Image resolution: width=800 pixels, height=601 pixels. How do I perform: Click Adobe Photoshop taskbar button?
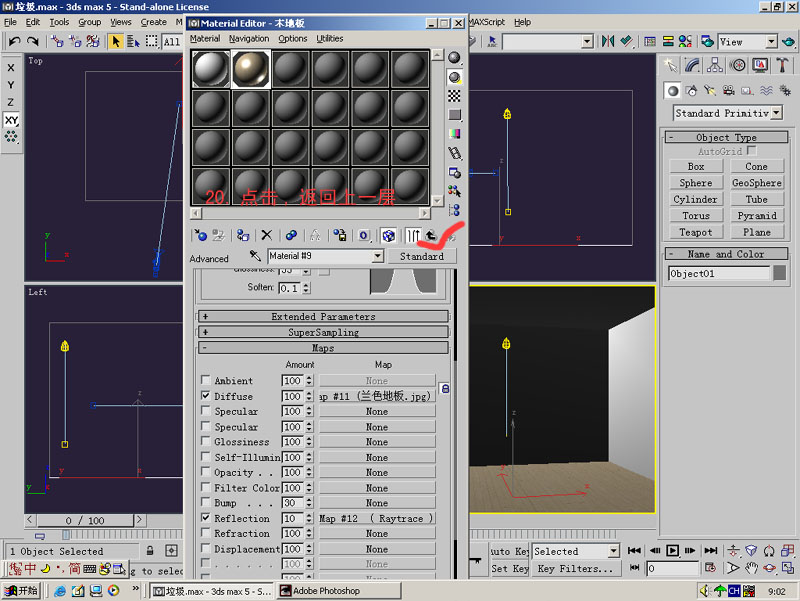(x=339, y=591)
